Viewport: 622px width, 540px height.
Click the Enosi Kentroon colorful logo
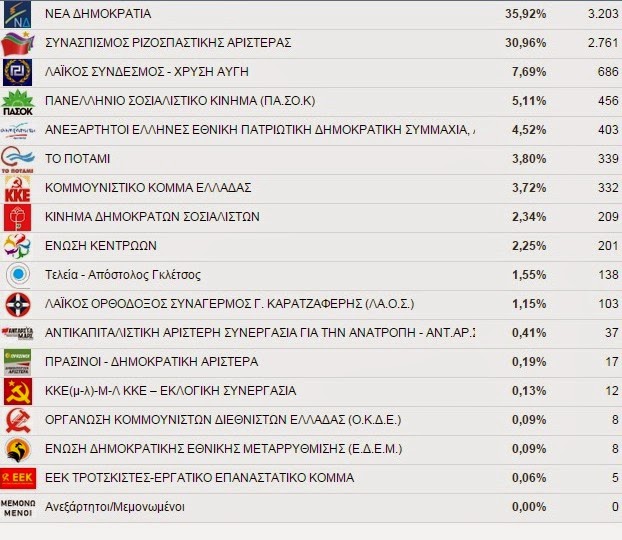click(18, 246)
